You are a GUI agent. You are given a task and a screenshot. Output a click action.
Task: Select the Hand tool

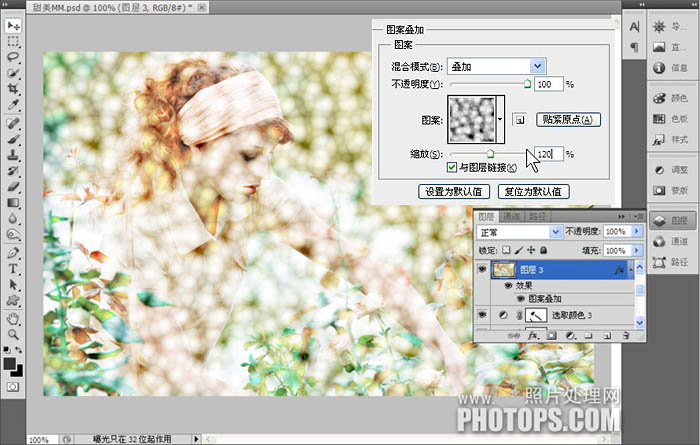pos(13,319)
